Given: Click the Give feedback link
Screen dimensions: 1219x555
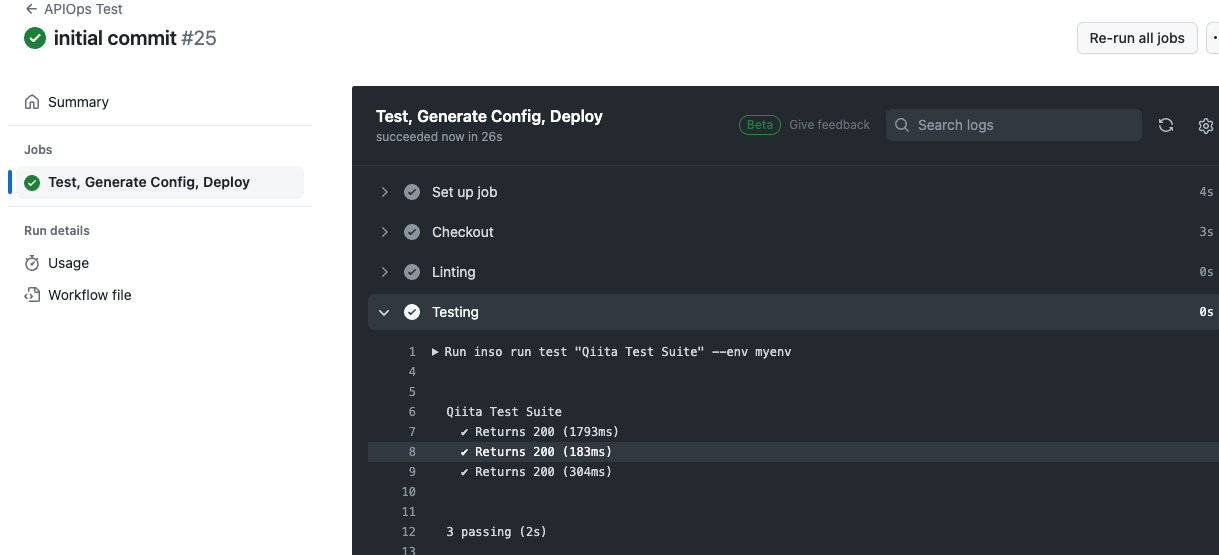Looking at the screenshot, I should click(x=829, y=125).
